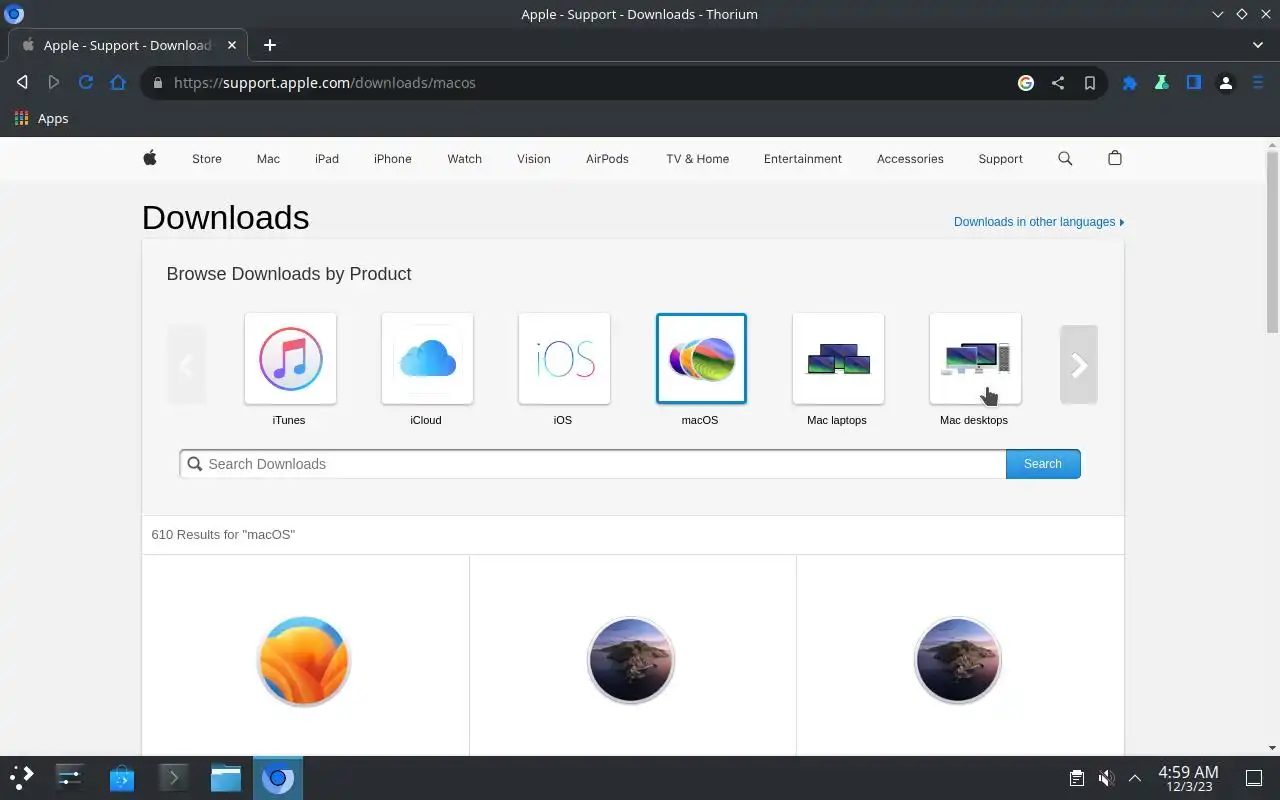The width and height of the screenshot is (1280, 800).
Task: Open a new browser tab
Action: pos(270,45)
